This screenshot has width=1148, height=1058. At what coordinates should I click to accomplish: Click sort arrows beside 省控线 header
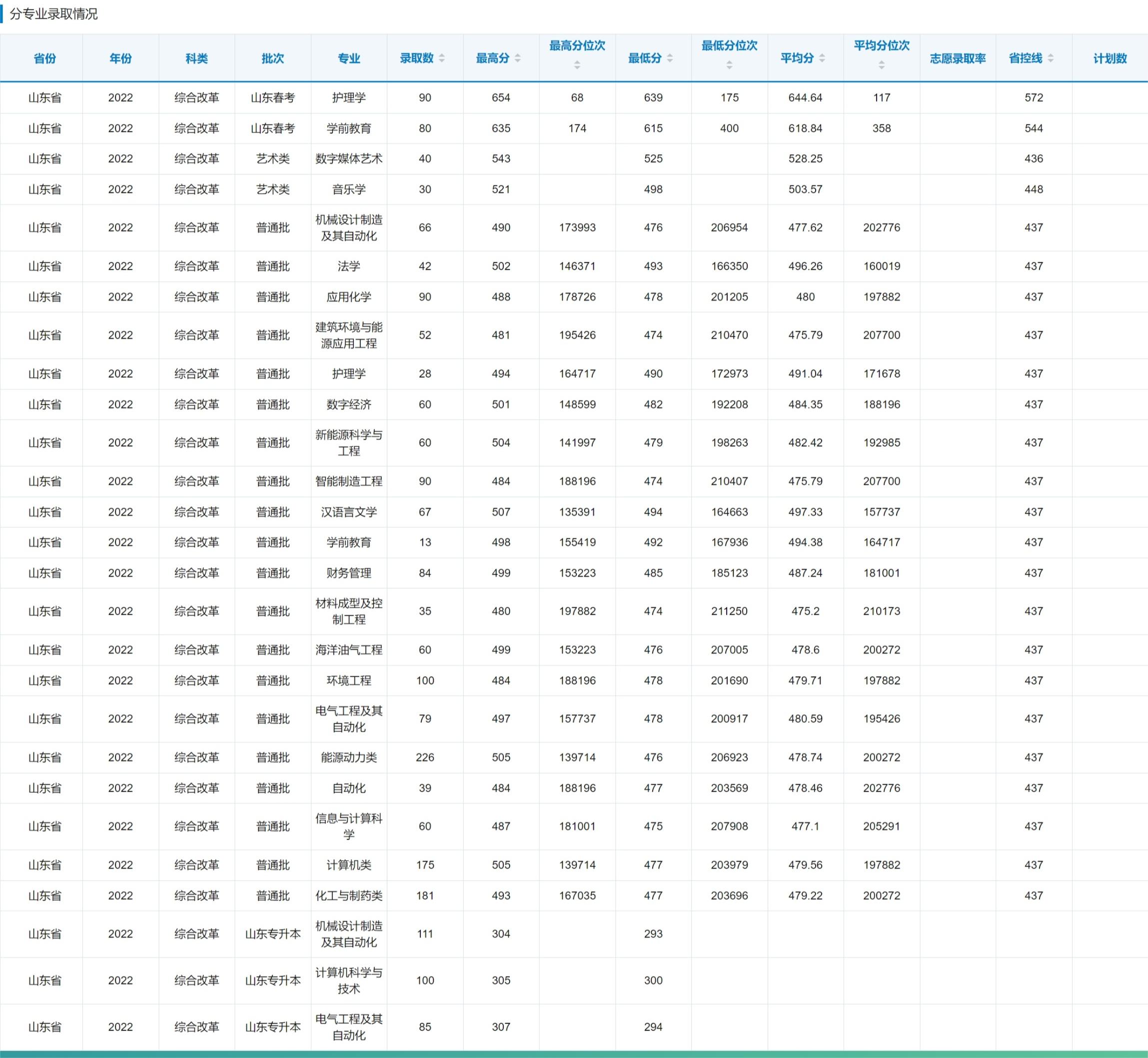1051,58
